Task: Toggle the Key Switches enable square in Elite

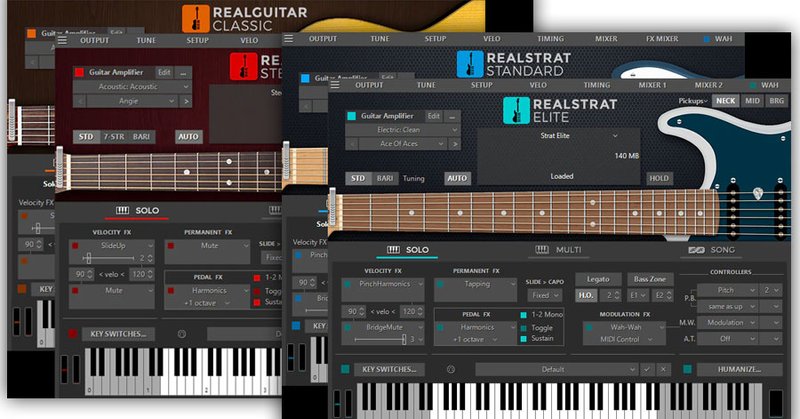Action: tap(345, 369)
